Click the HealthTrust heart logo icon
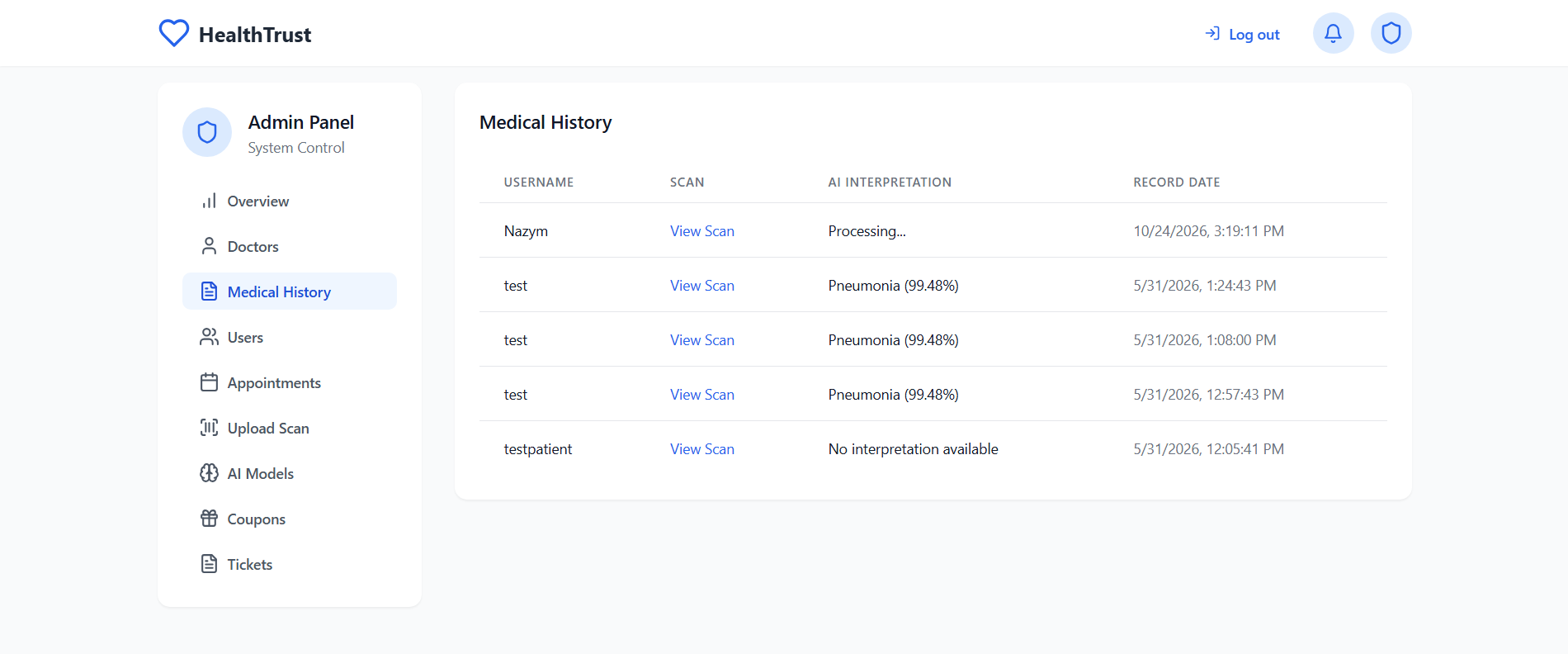 point(174,34)
